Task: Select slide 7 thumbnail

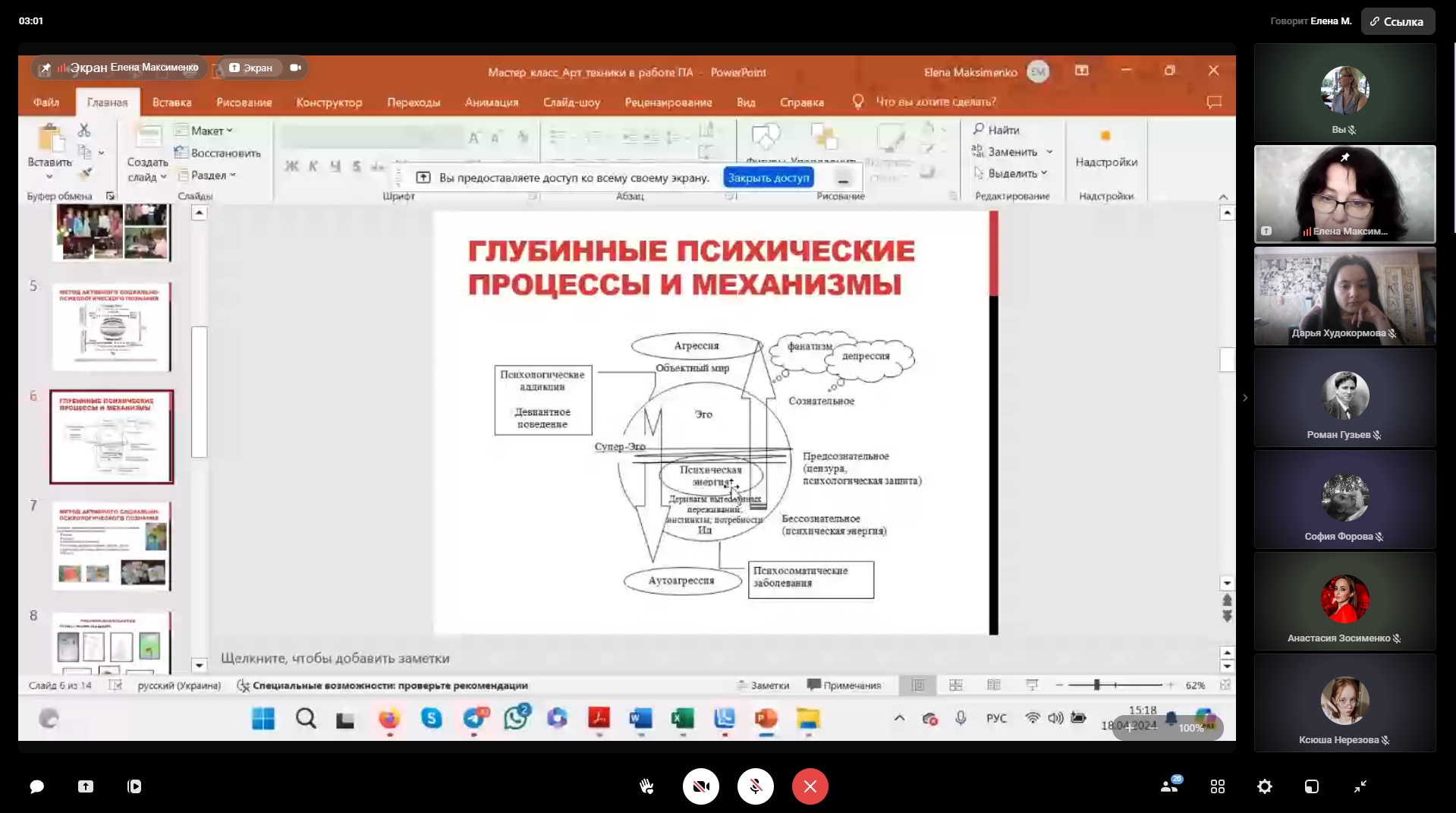Action: (x=112, y=546)
